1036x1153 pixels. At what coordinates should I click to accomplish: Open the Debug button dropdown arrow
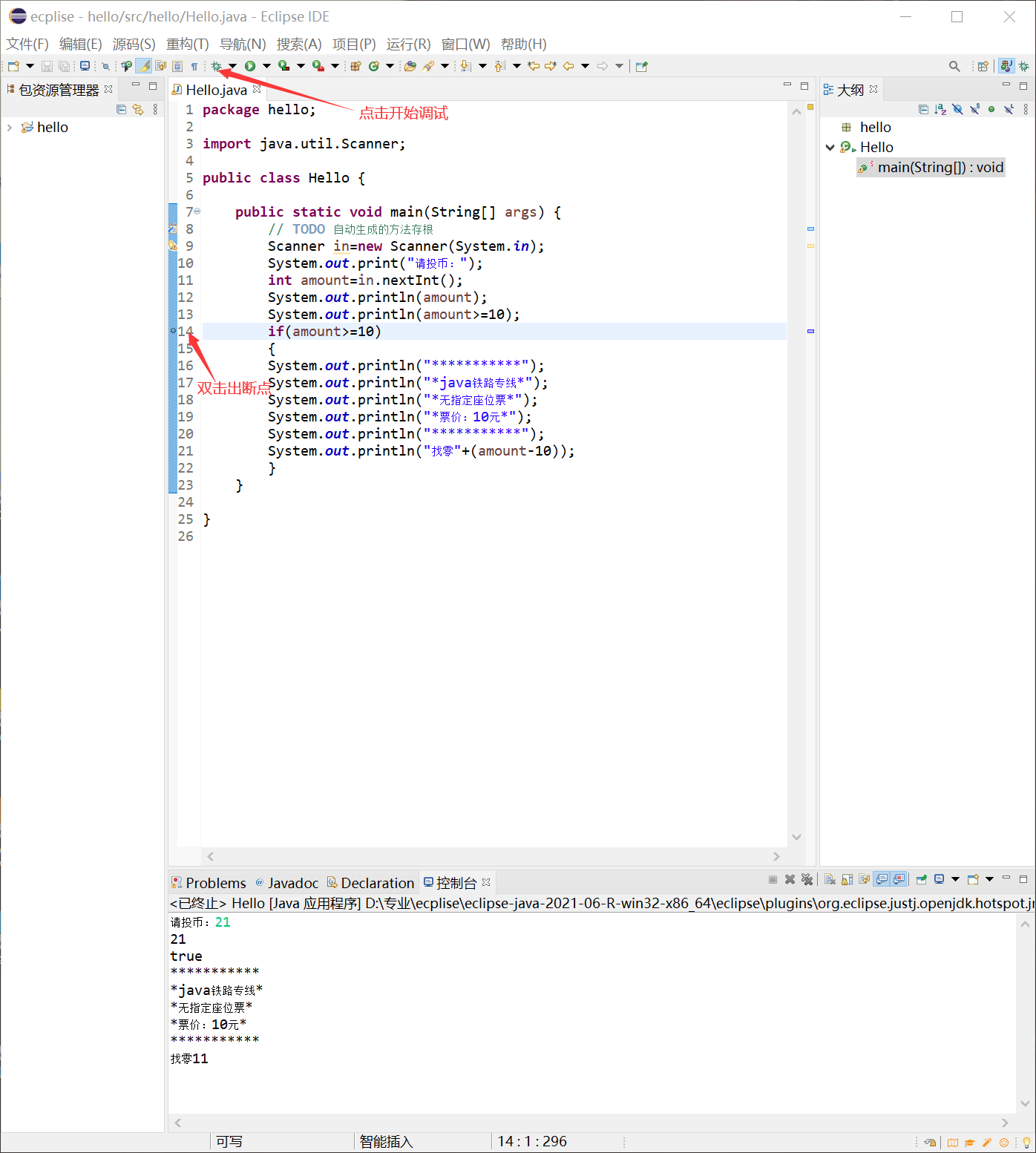click(233, 66)
